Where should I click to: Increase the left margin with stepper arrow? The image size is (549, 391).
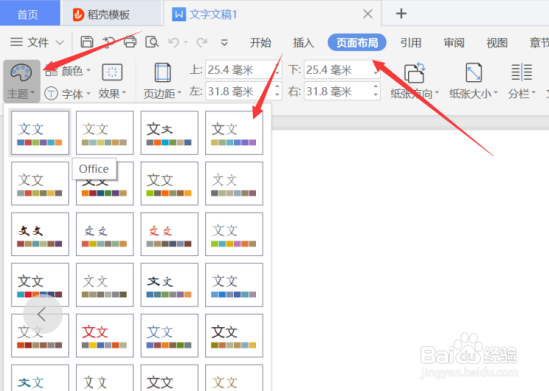click(x=277, y=87)
